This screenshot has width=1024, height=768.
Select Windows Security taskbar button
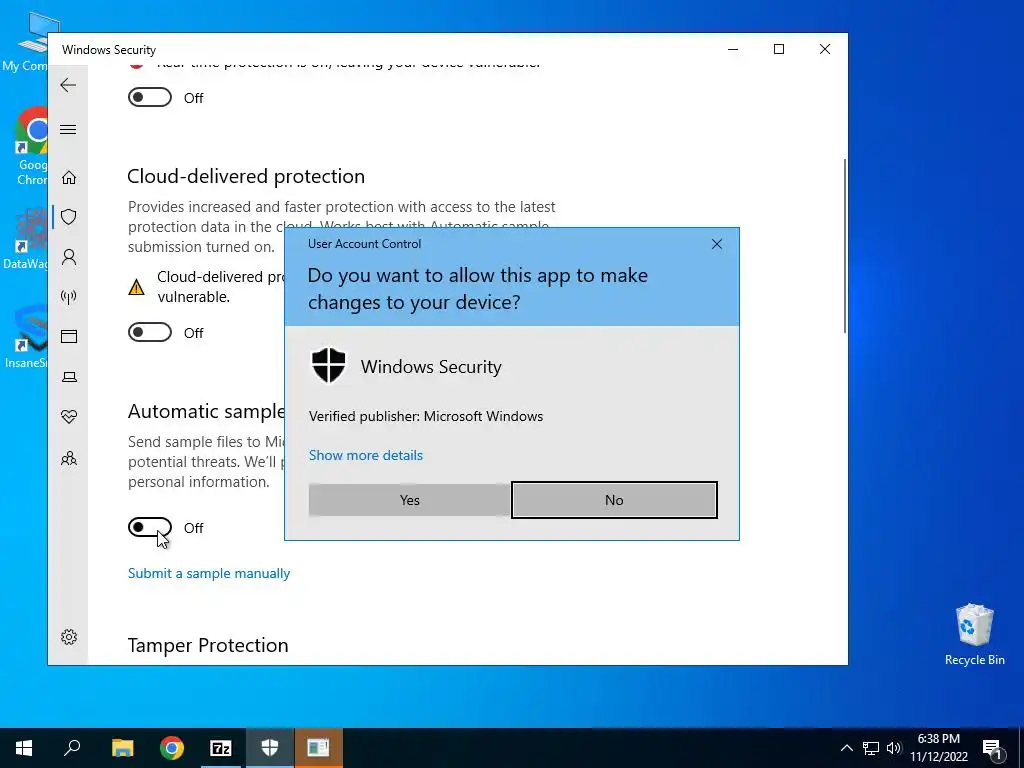270,748
